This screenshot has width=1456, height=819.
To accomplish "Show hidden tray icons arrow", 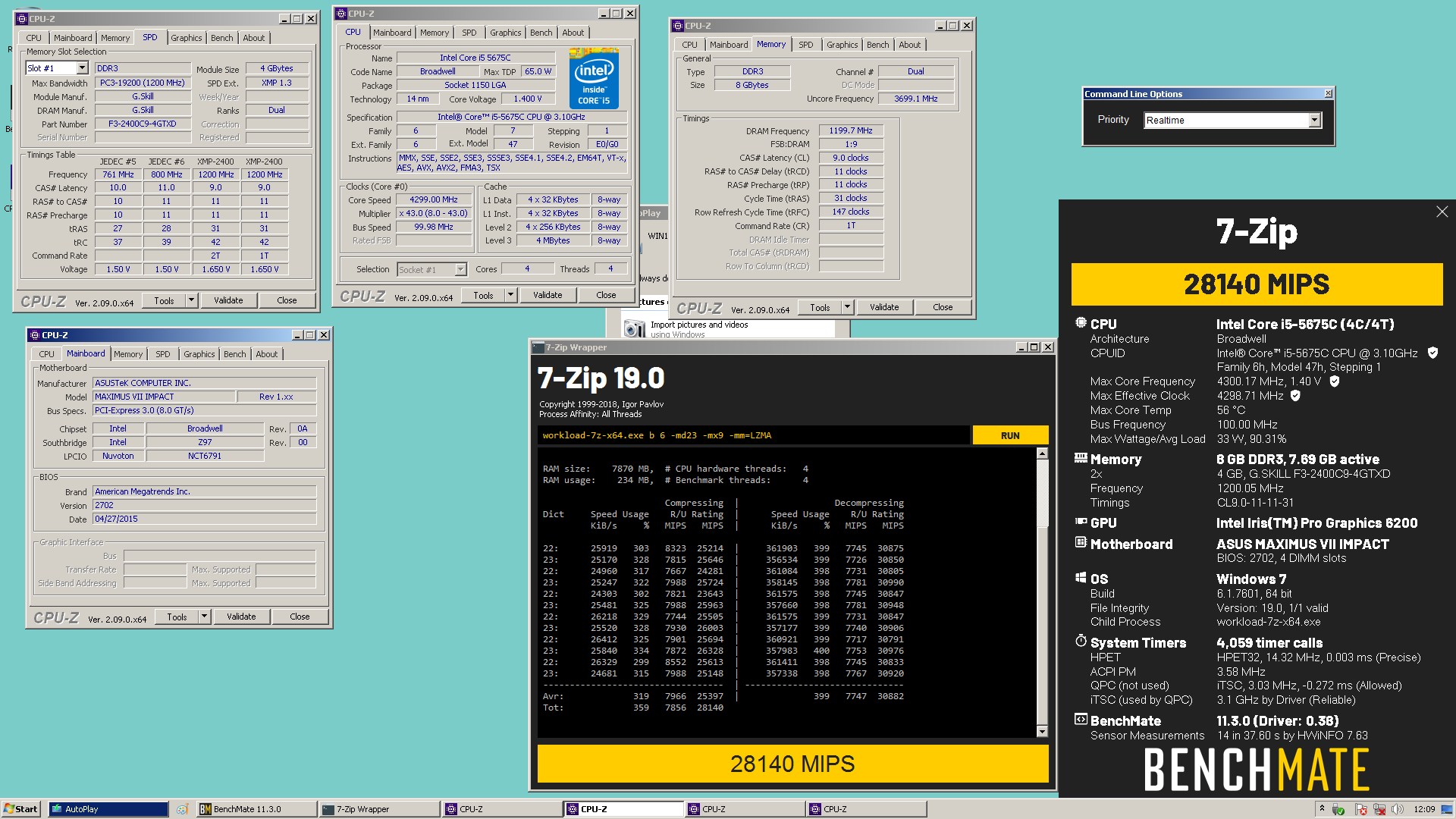I will (1321, 808).
